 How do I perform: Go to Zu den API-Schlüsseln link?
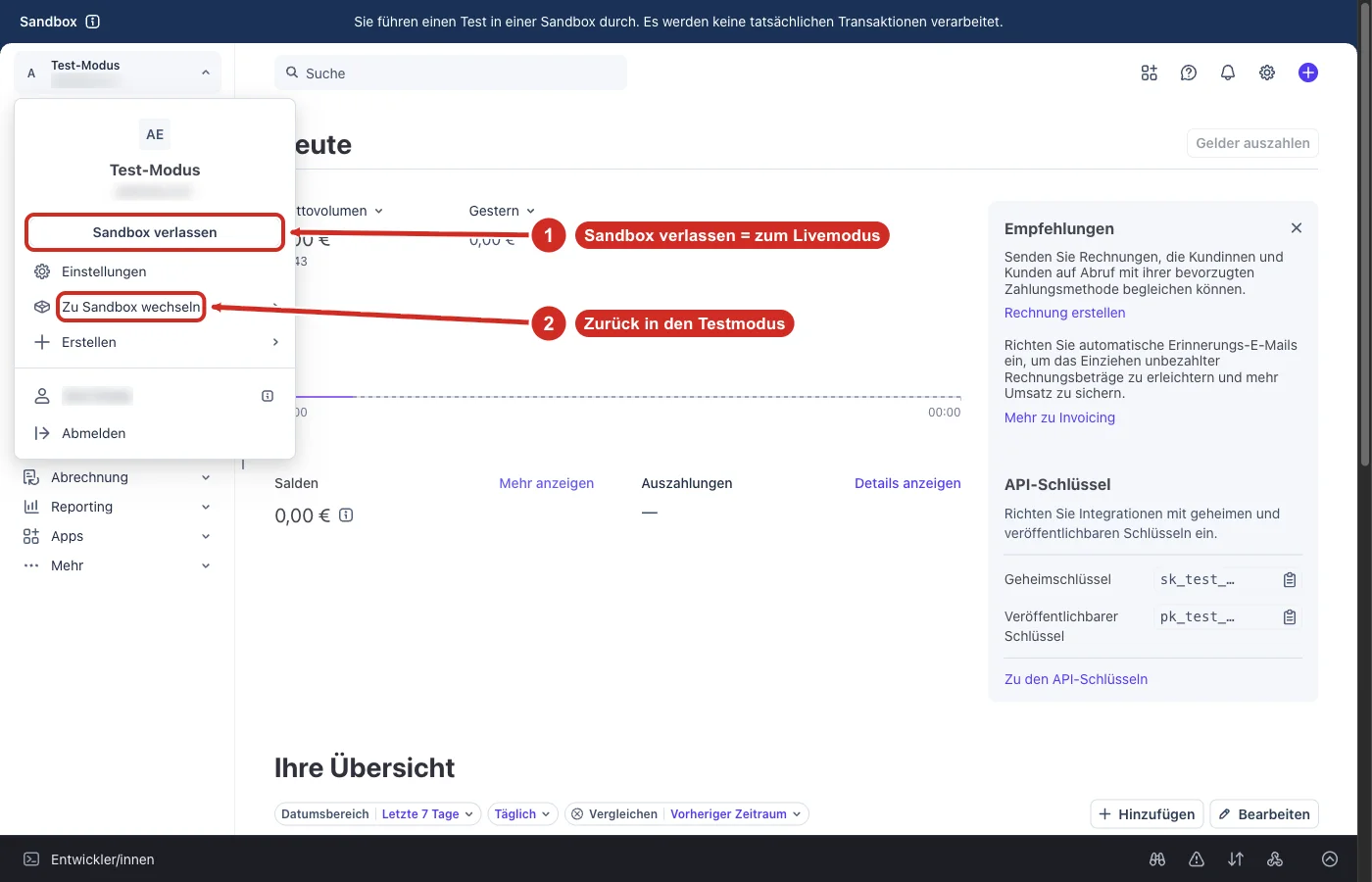pyautogui.click(x=1076, y=679)
